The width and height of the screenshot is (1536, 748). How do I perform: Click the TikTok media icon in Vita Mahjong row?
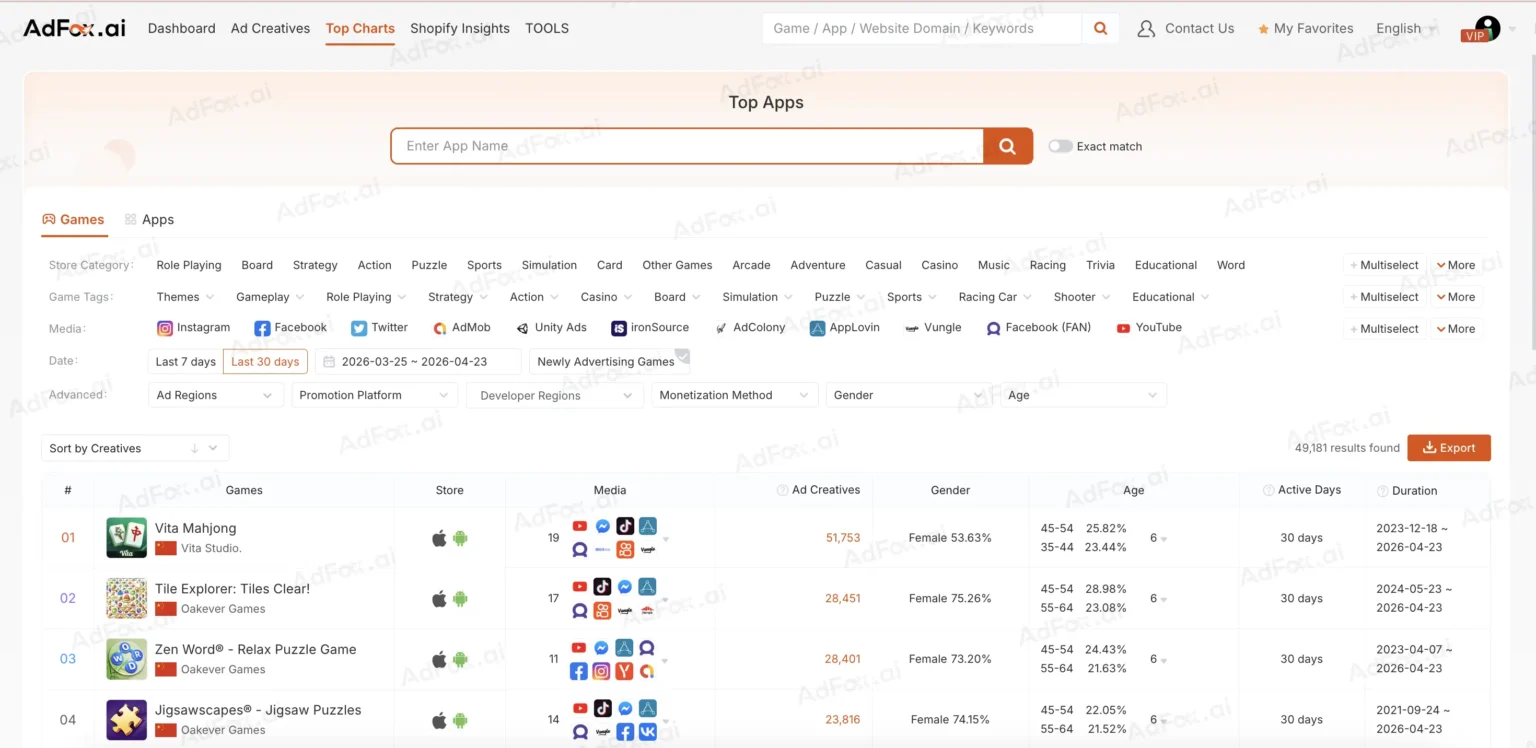coord(625,526)
